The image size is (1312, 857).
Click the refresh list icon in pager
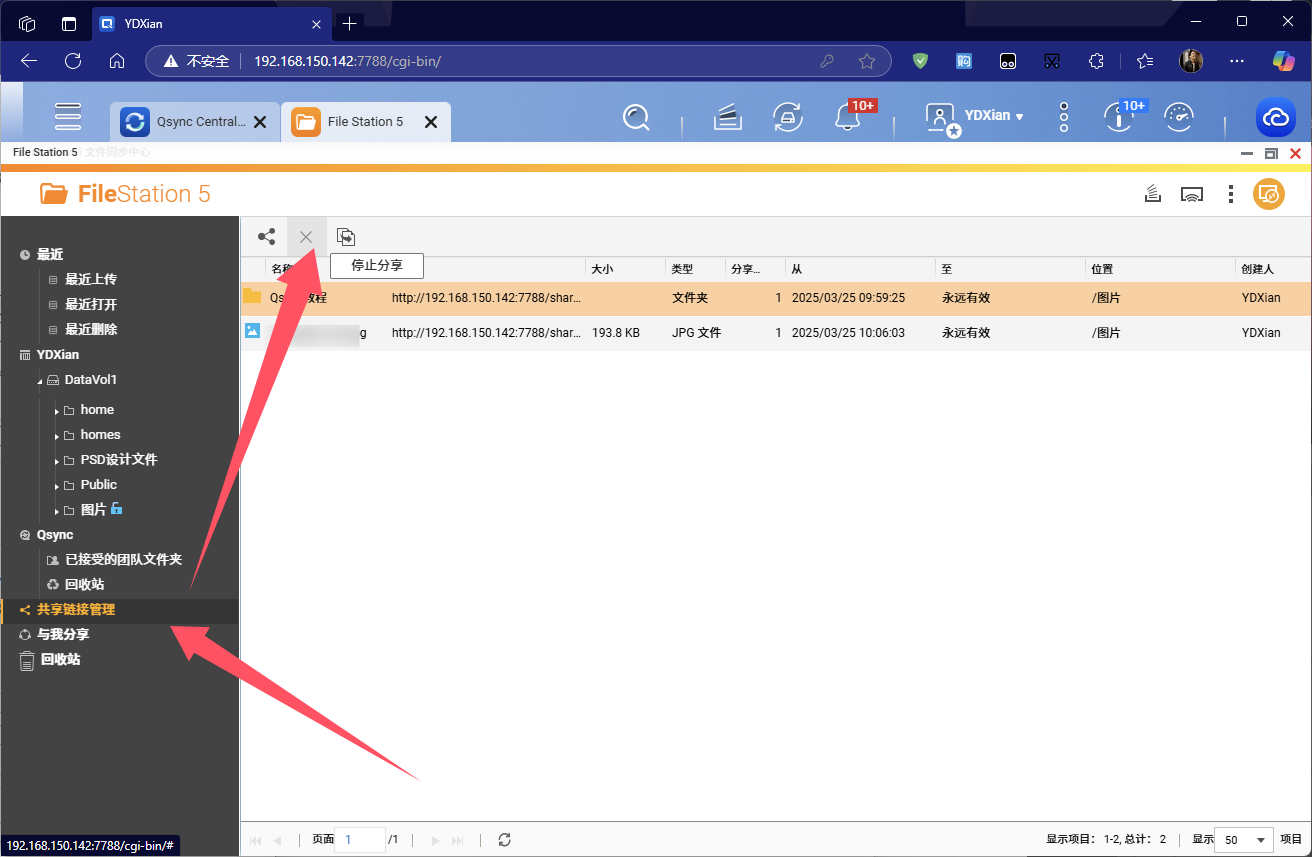504,840
